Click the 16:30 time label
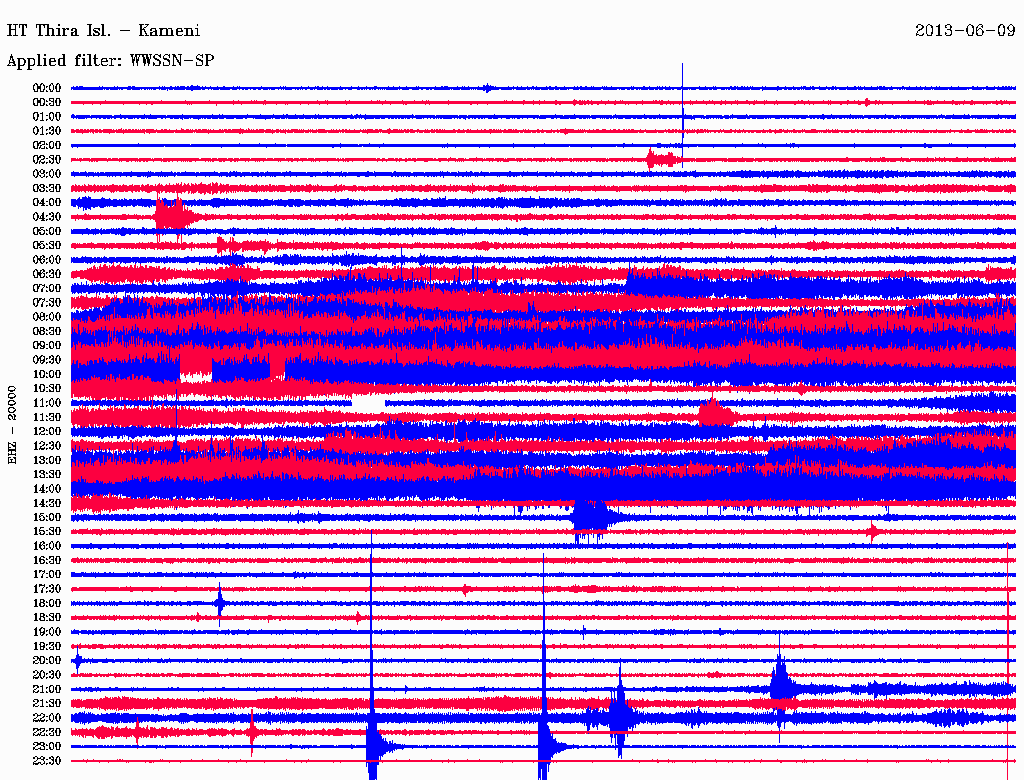The image size is (1024, 780). [x=47, y=560]
